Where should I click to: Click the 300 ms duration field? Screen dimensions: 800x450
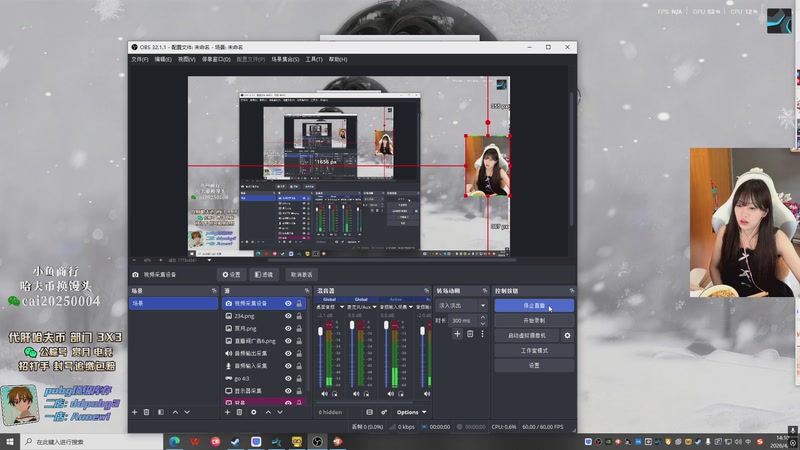463,321
